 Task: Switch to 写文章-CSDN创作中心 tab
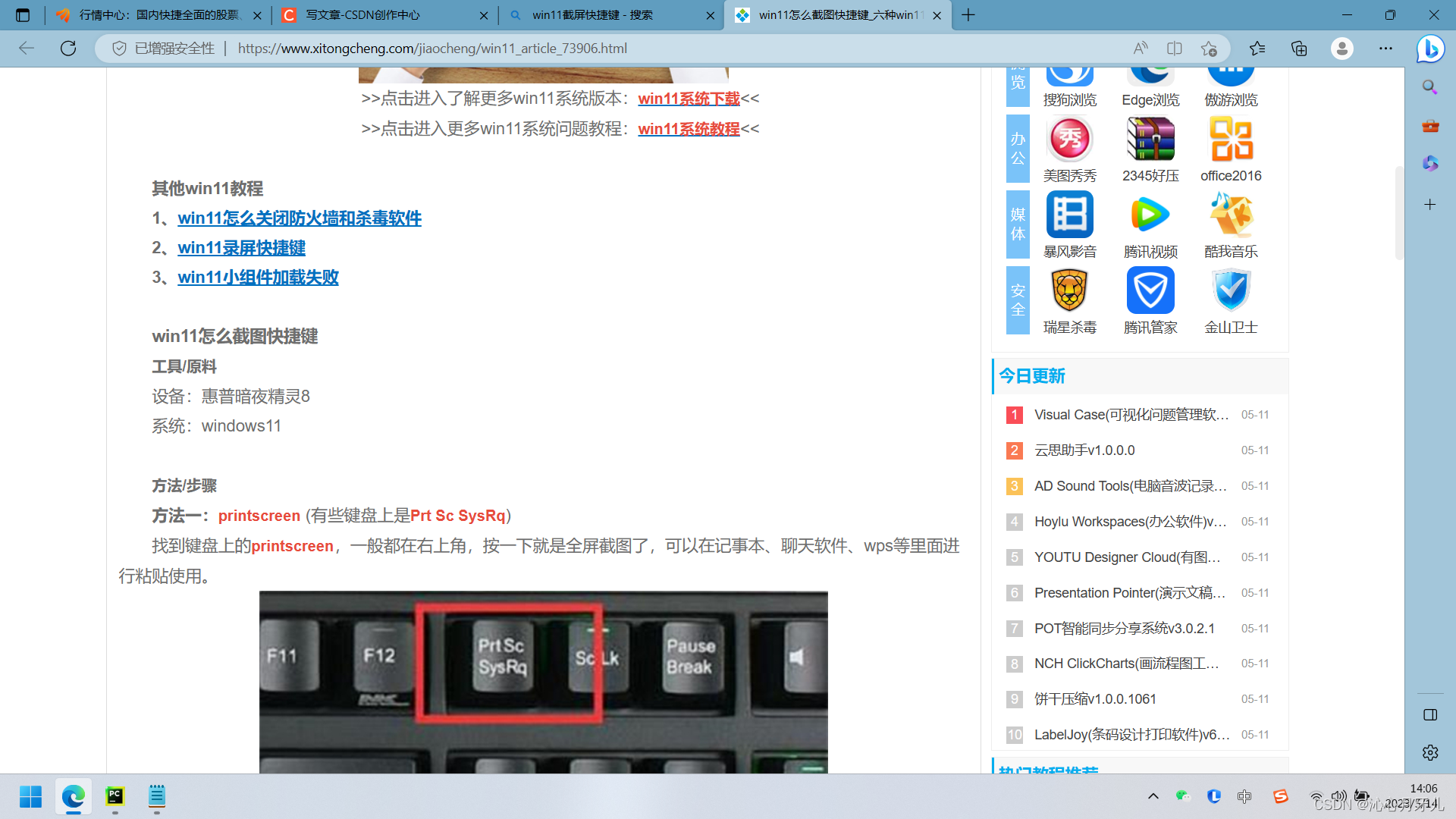(362, 14)
